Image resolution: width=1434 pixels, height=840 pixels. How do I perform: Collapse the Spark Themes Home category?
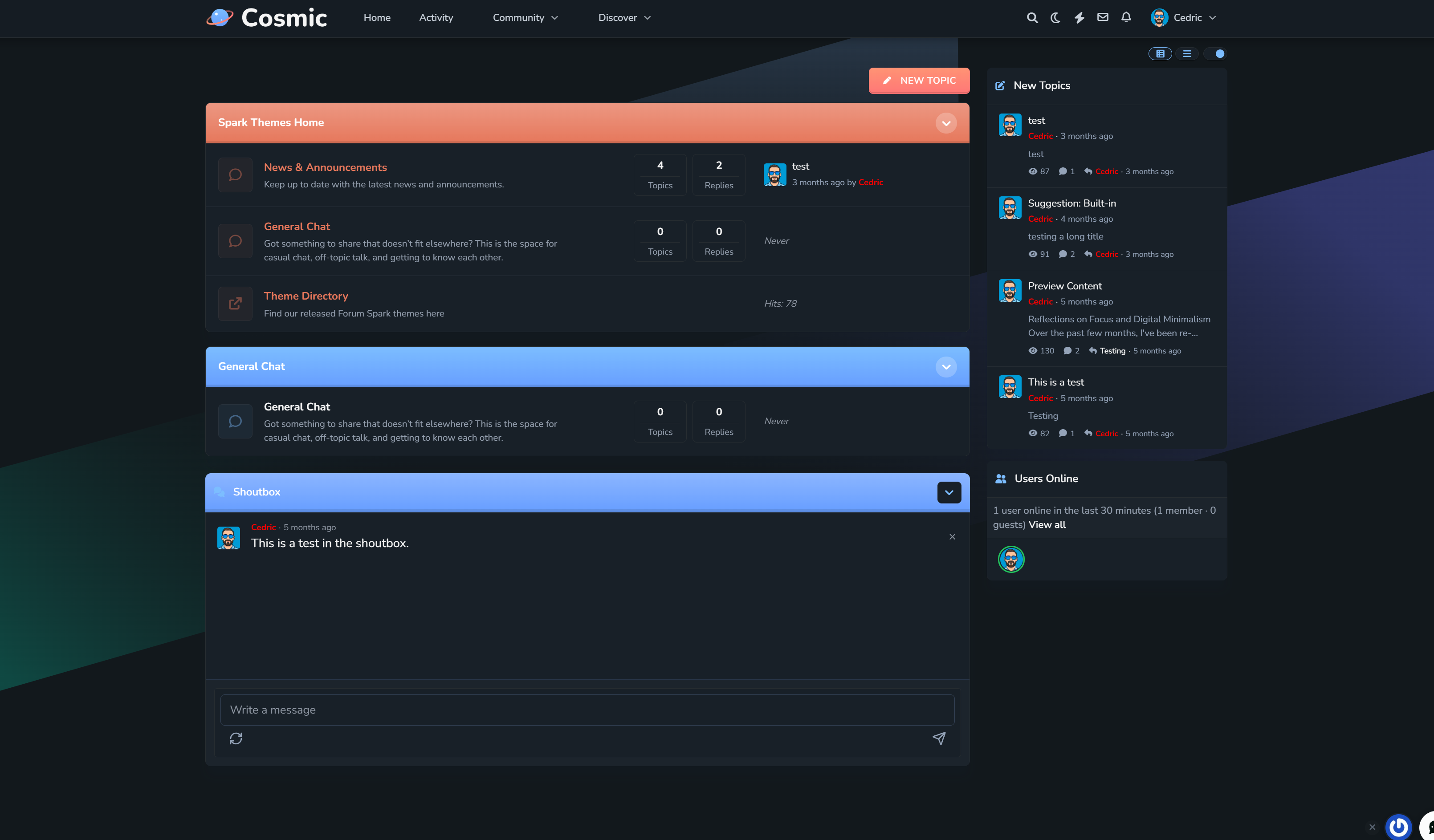tap(946, 123)
